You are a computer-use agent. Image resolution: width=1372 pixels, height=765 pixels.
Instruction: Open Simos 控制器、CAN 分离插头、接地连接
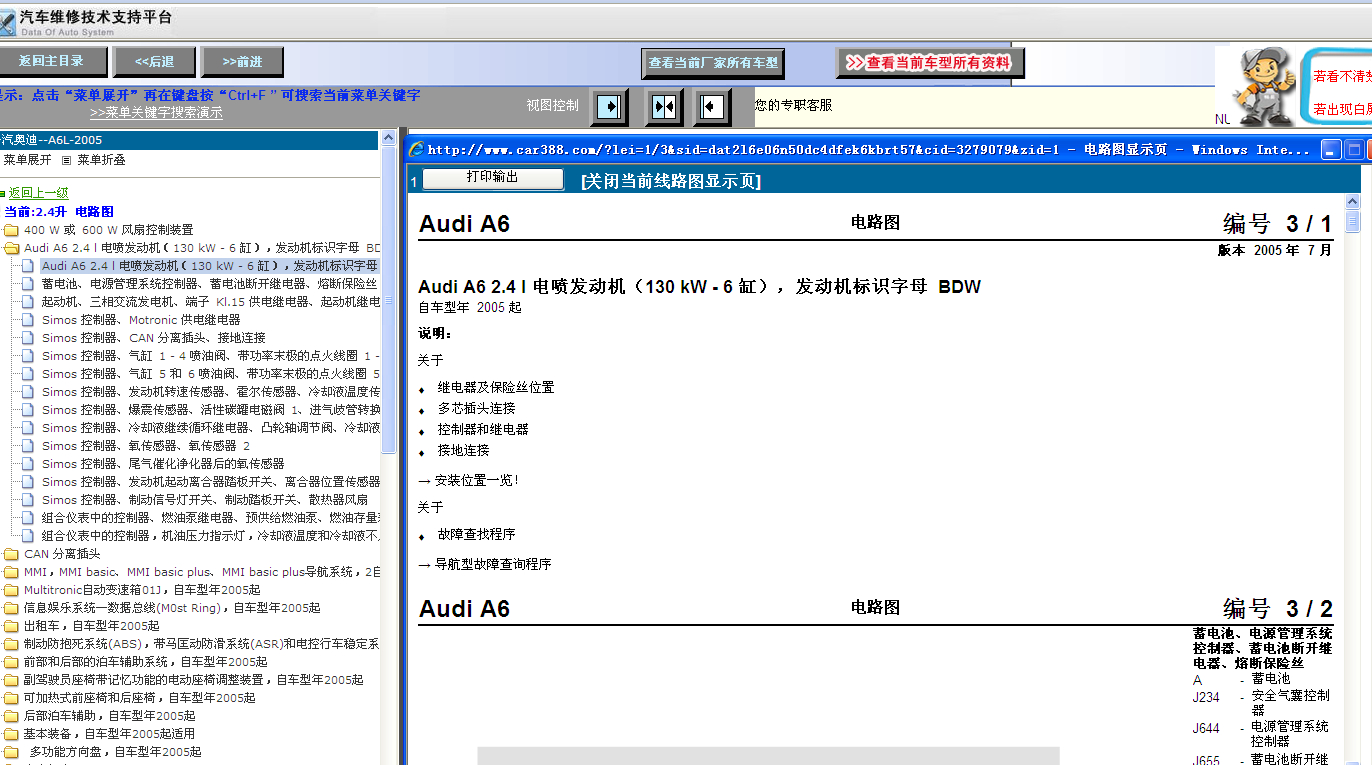point(153,338)
